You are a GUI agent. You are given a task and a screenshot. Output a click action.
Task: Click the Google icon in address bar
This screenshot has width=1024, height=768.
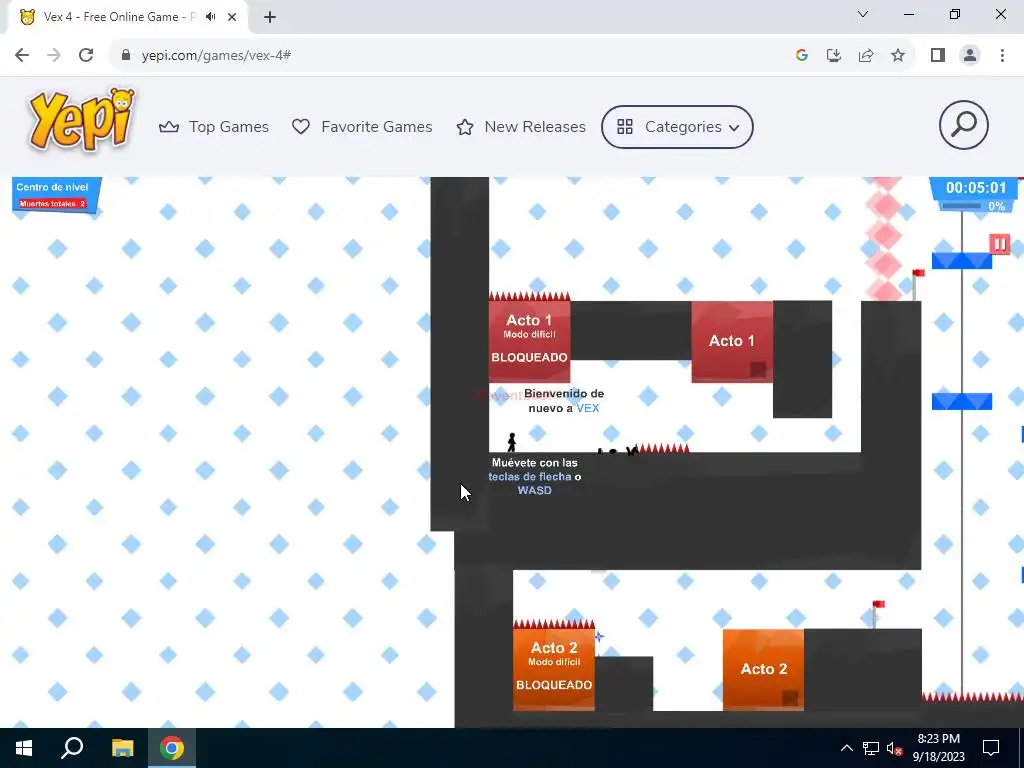click(802, 56)
